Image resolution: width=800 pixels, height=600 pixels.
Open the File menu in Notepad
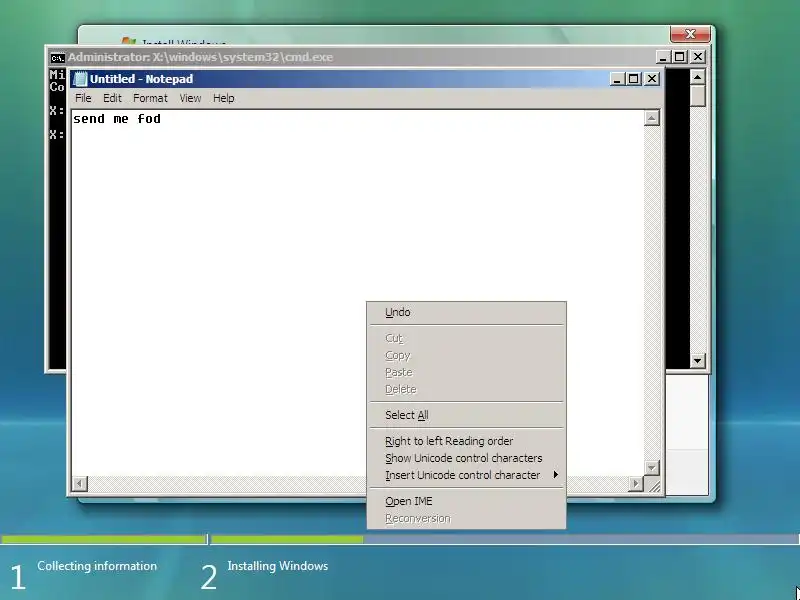click(x=83, y=98)
